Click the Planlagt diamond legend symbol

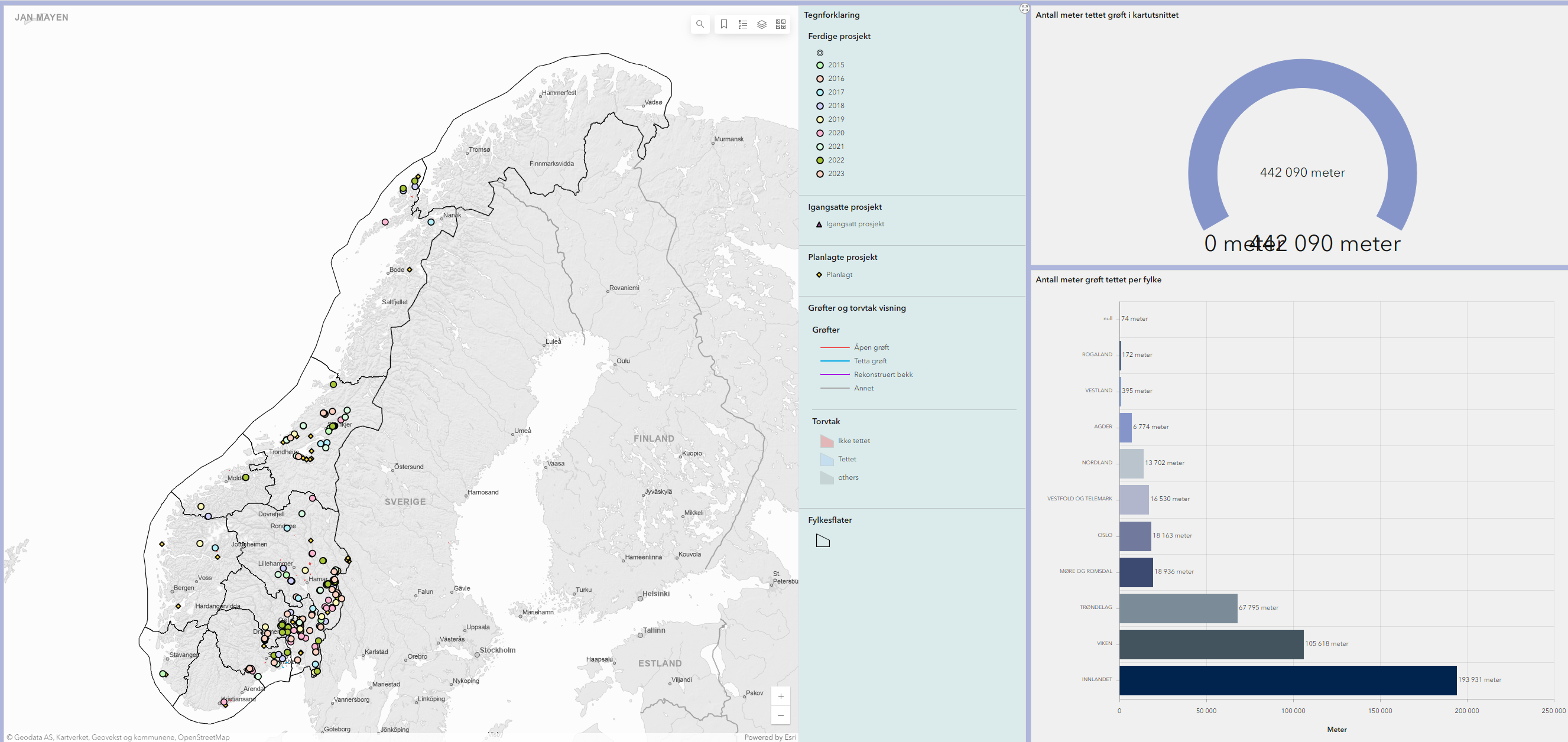[x=819, y=275]
